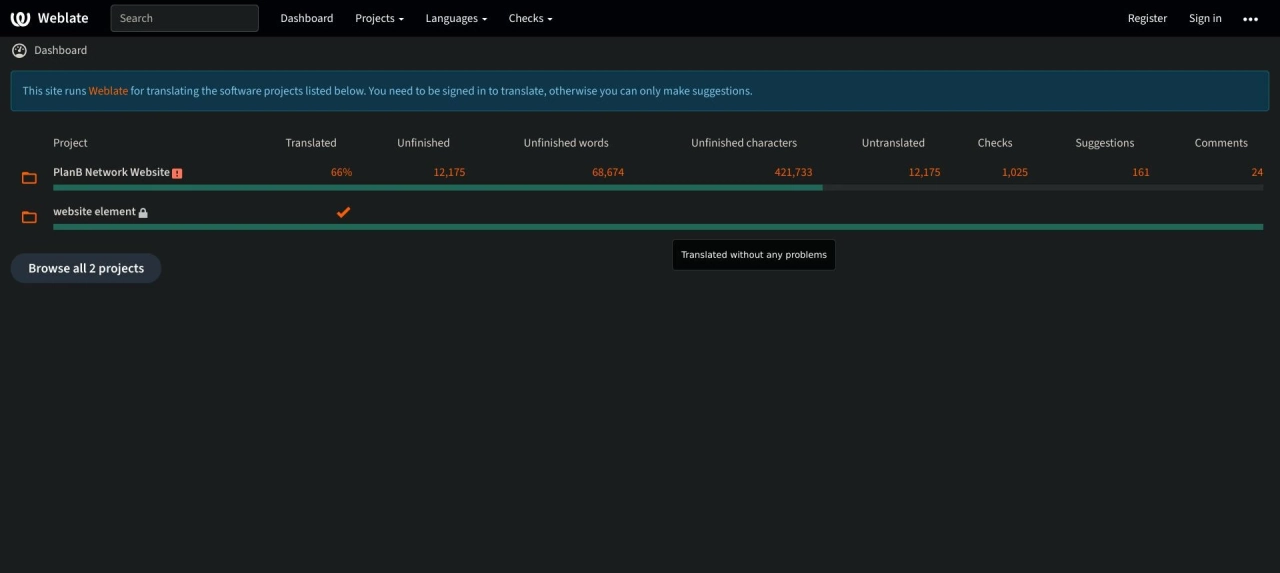
Task: Click the Comments column header
Action: (x=1221, y=143)
